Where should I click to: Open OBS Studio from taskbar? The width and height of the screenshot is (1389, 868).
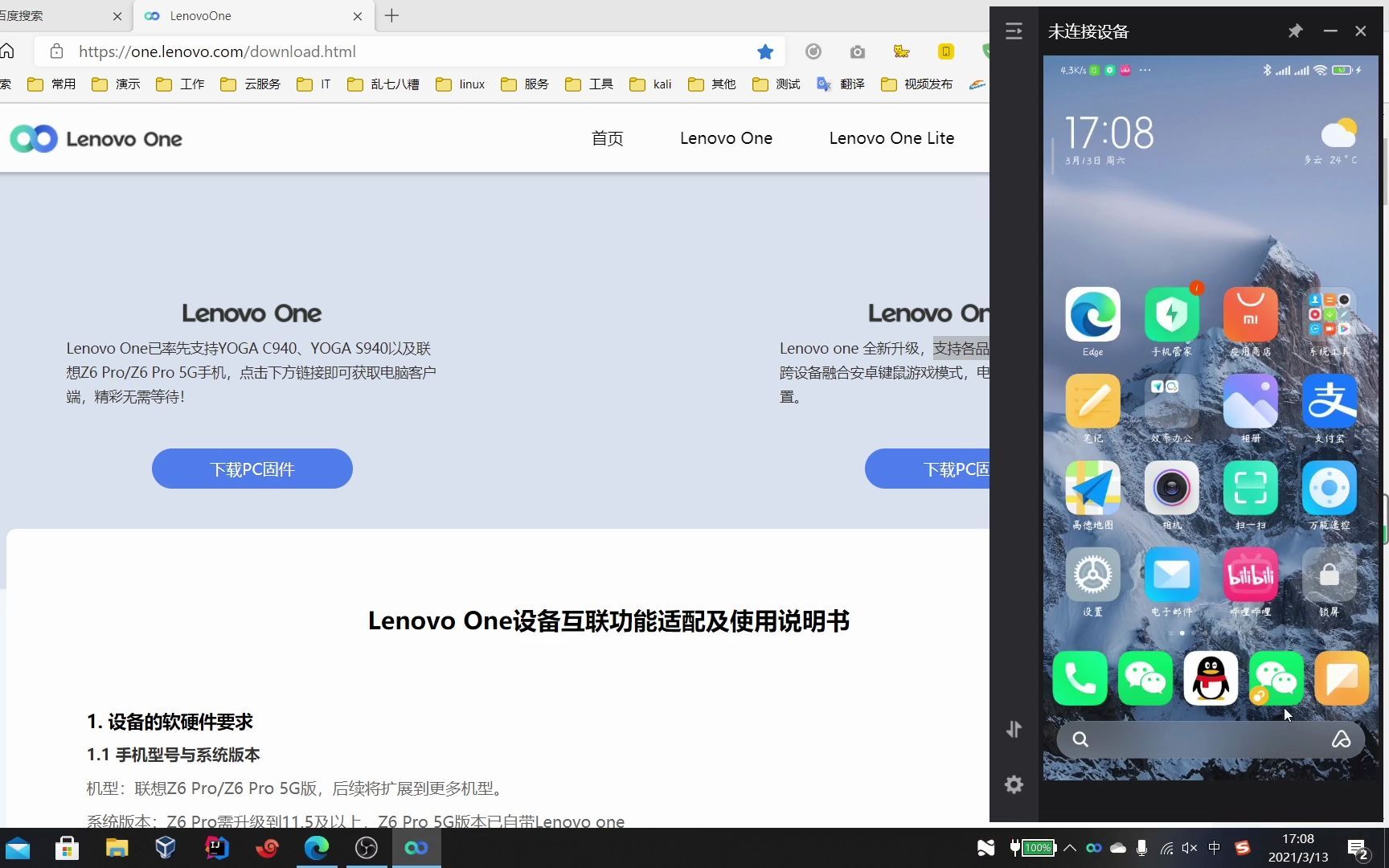point(367,848)
